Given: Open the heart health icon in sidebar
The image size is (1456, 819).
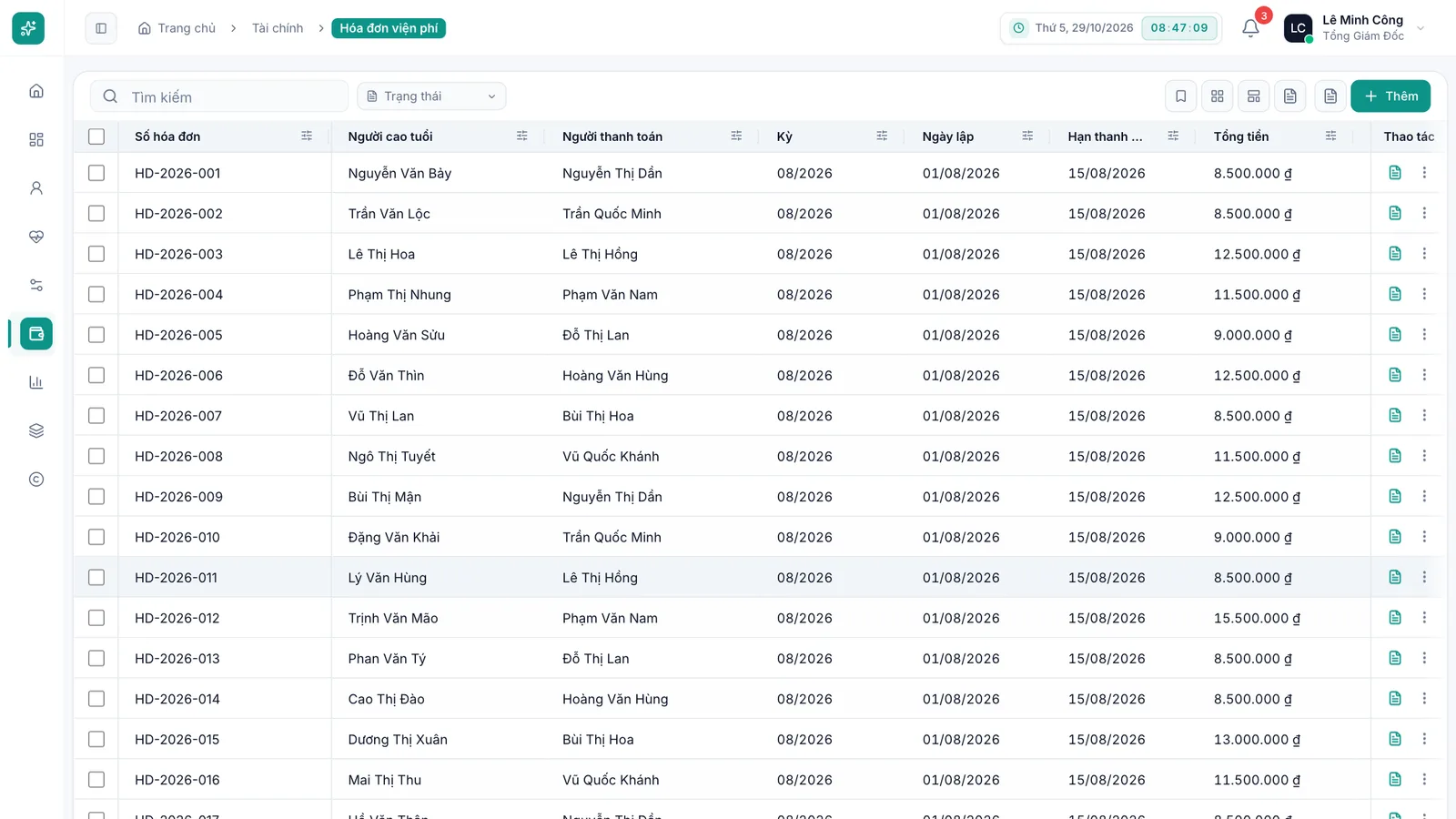Looking at the screenshot, I should [x=36, y=237].
